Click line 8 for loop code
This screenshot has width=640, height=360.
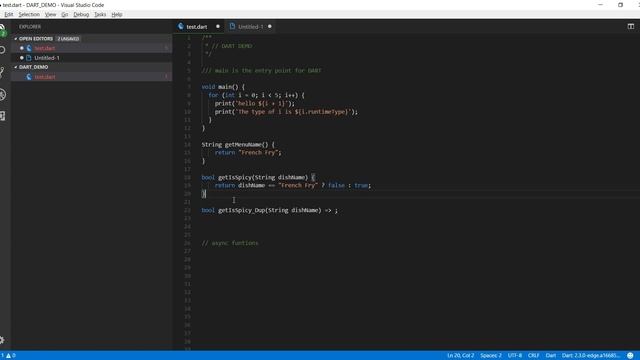tap(256, 95)
